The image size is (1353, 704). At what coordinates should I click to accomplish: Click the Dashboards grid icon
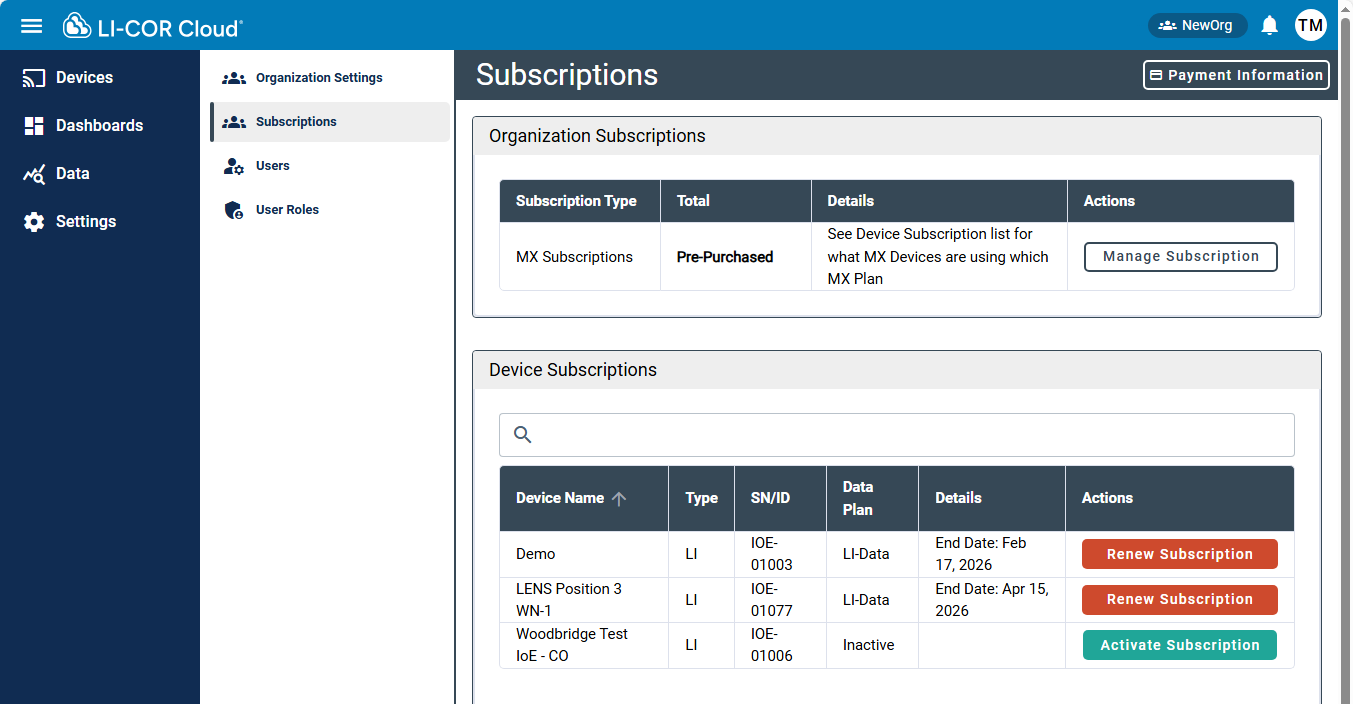pyautogui.click(x=34, y=126)
